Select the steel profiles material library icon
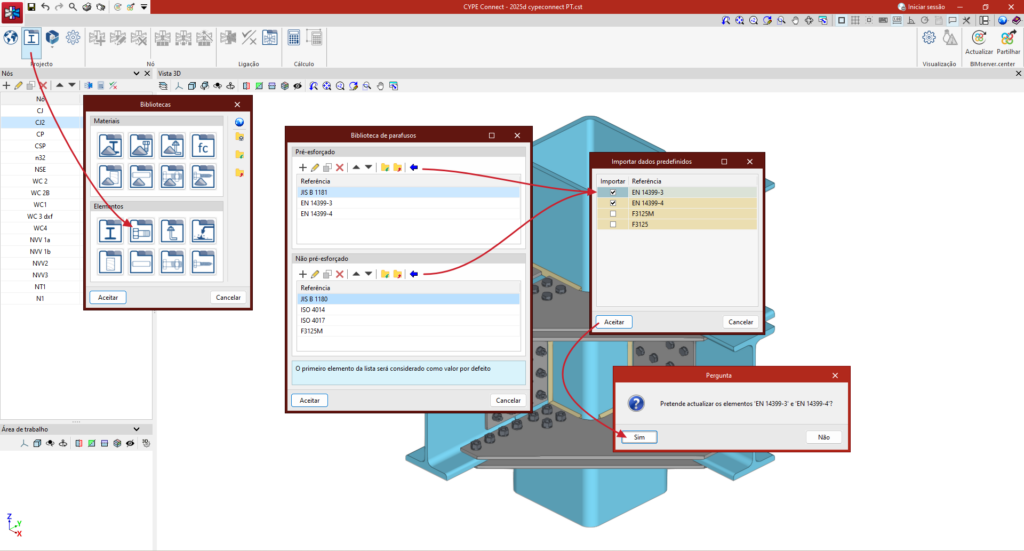The width and height of the screenshot is (1024, 551). [110, 146]
